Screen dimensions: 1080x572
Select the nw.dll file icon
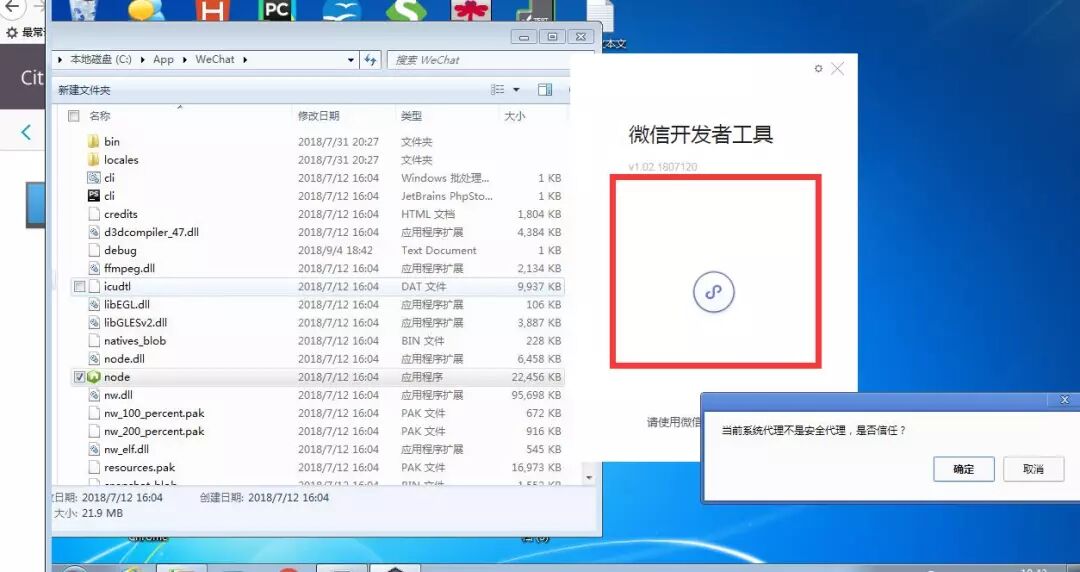click(94, 395)
